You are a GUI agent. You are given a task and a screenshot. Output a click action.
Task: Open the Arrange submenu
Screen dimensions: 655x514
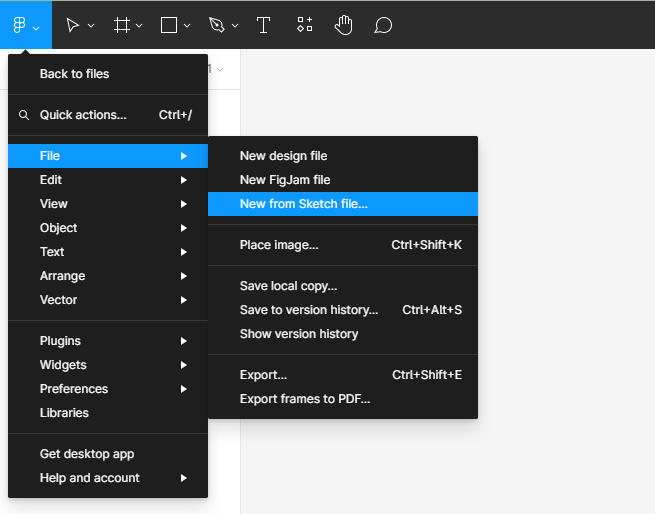point(108,276)
